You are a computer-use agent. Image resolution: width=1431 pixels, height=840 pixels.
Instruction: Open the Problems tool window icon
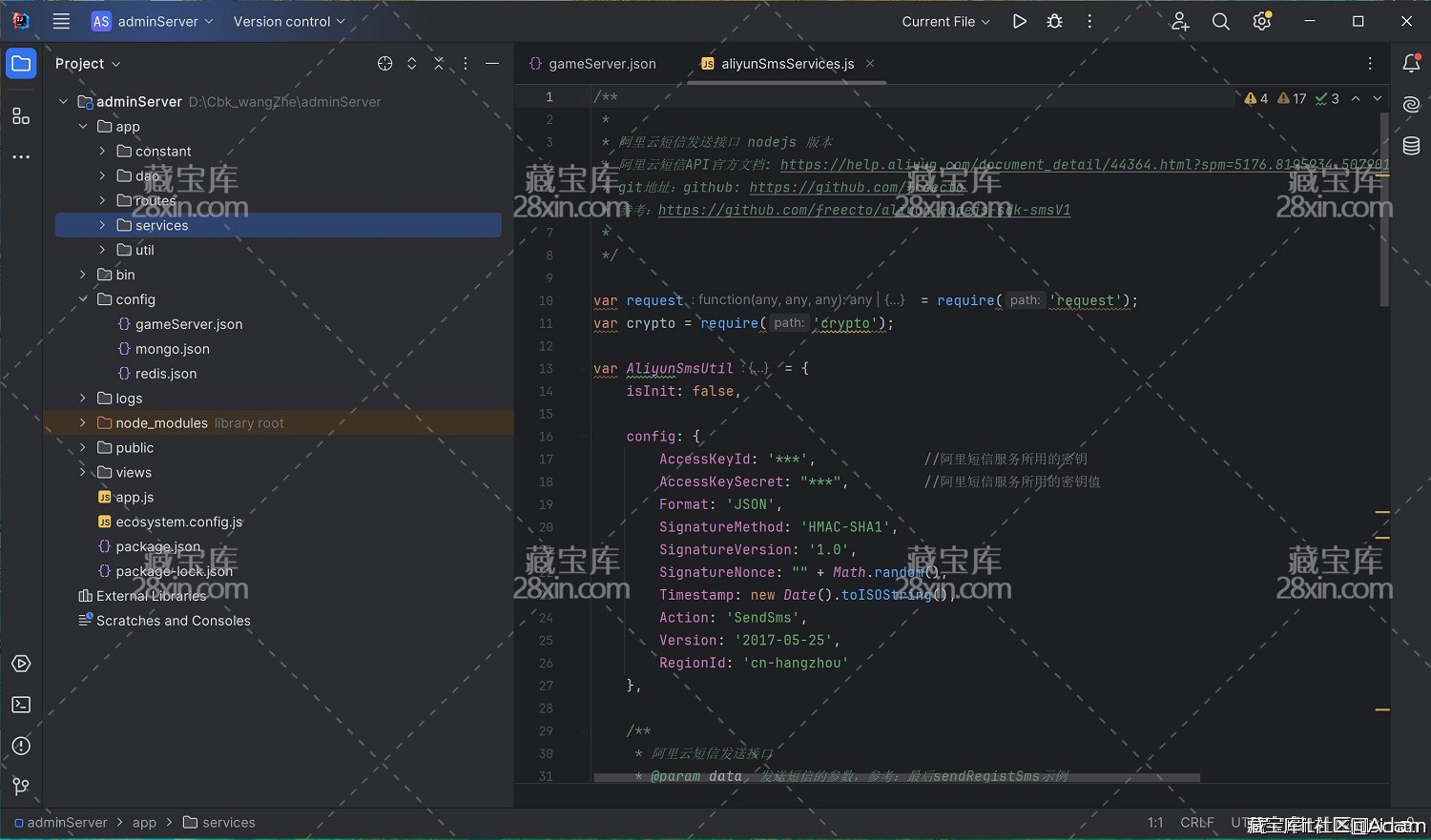pyautogui.click(x=21, y=746)
